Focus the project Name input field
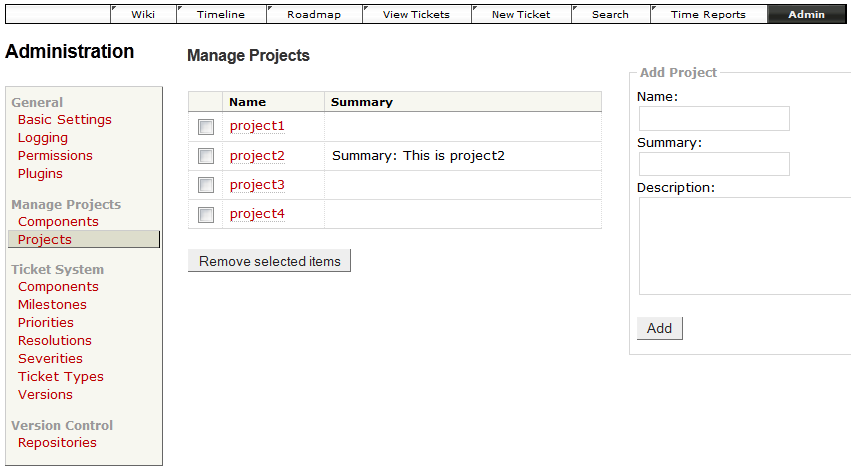 click(714, 119)
